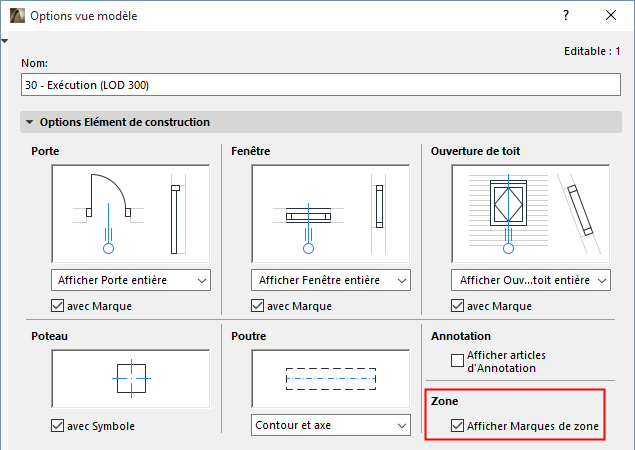635x450 pixels.
Task: Click the help question mark button
Action: click(x=566, y=16)
